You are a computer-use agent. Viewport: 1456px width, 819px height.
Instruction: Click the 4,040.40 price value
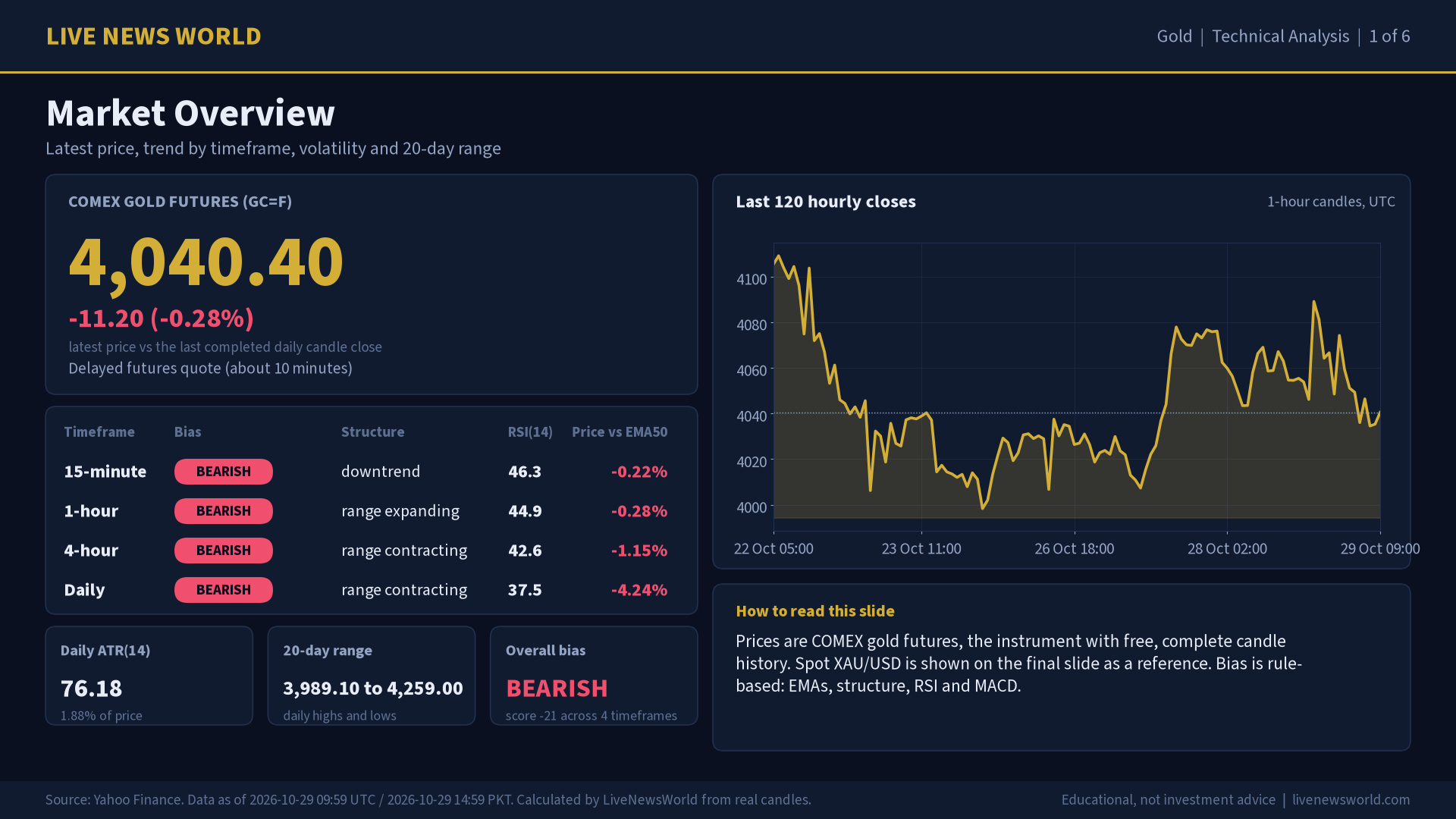click(x=206, y=262)
